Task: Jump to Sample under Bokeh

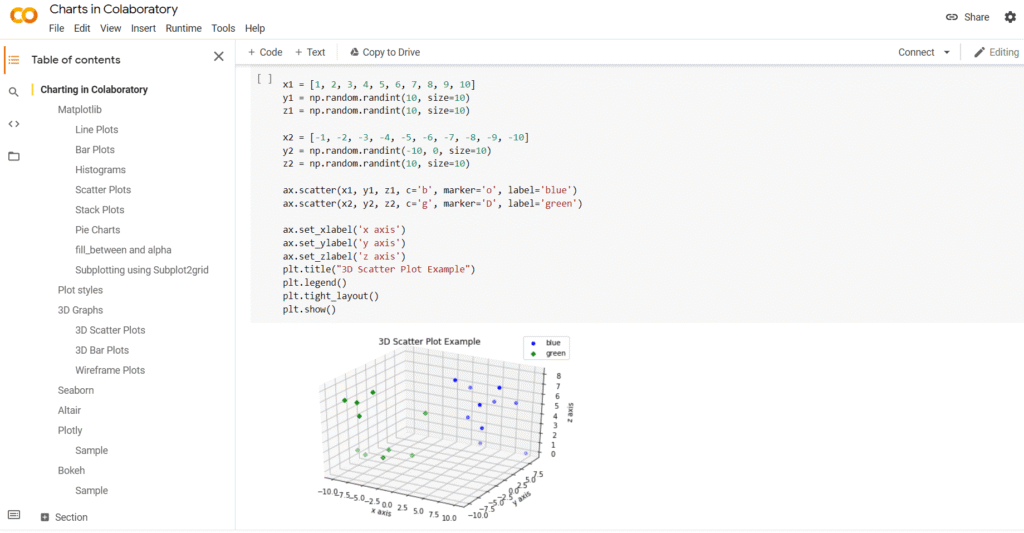Action: (x=91, y=491)
